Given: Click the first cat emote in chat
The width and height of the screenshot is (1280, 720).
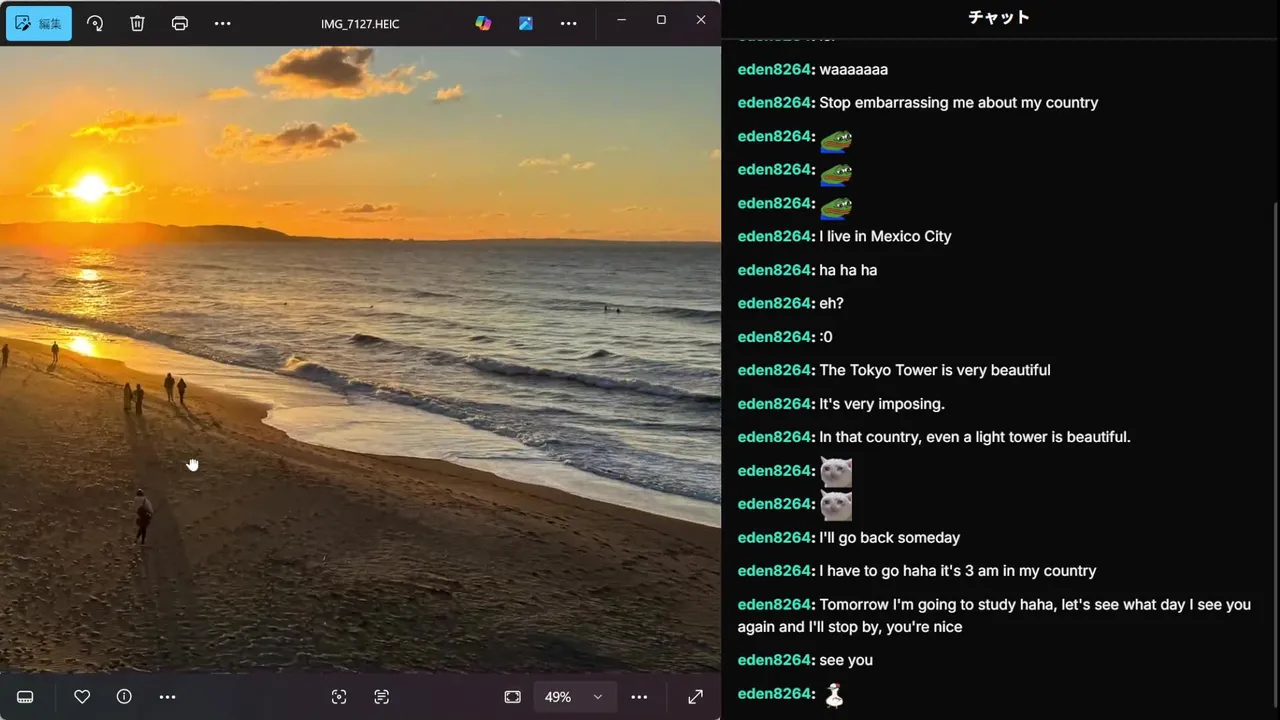Looking at the screenshot, I should click(836, 471).
